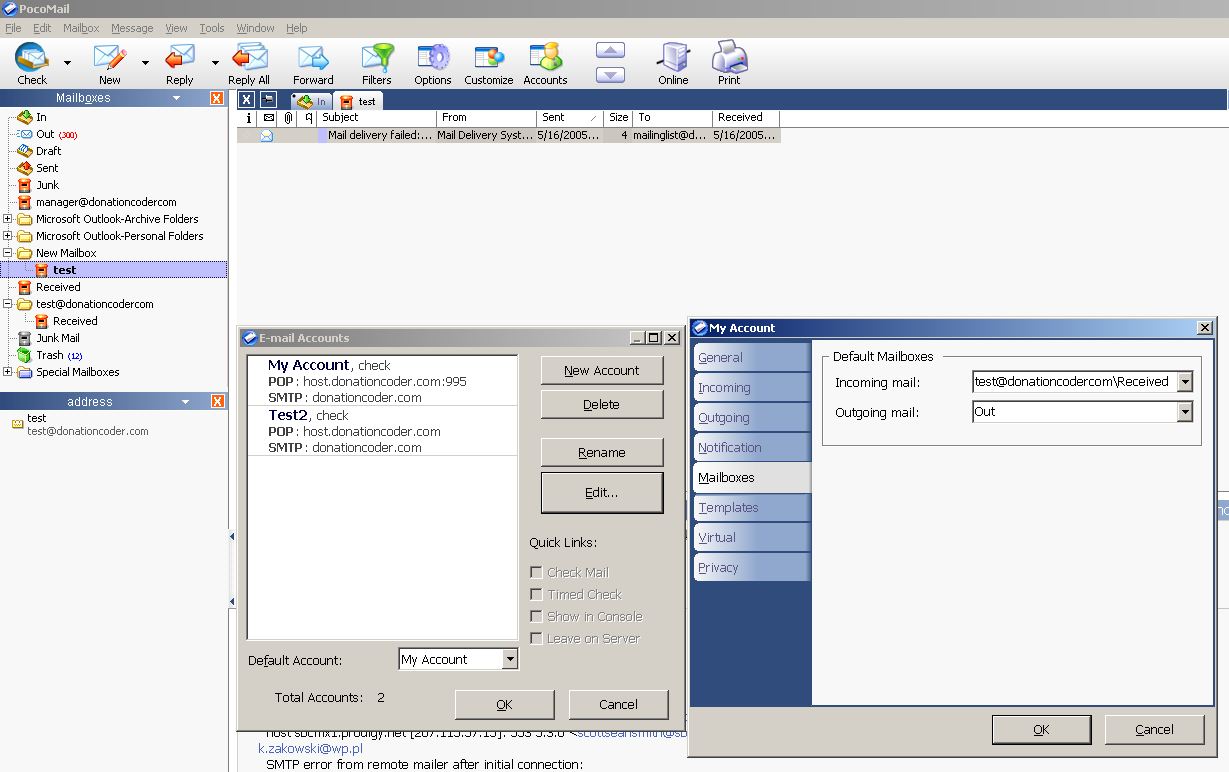Click the previous message up arrow icon

(610, 50)
